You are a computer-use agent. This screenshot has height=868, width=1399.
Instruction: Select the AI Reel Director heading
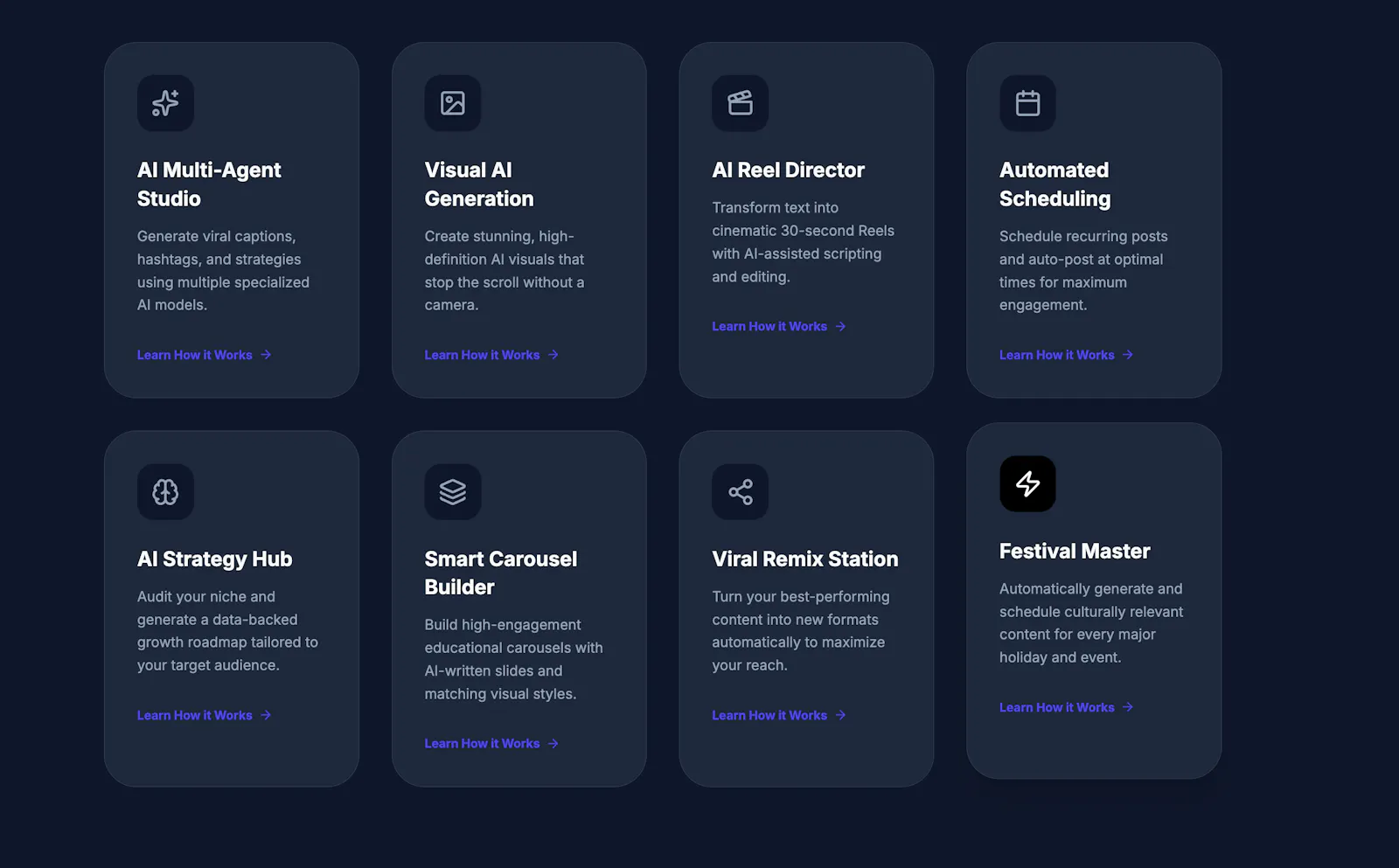point(789,170)
